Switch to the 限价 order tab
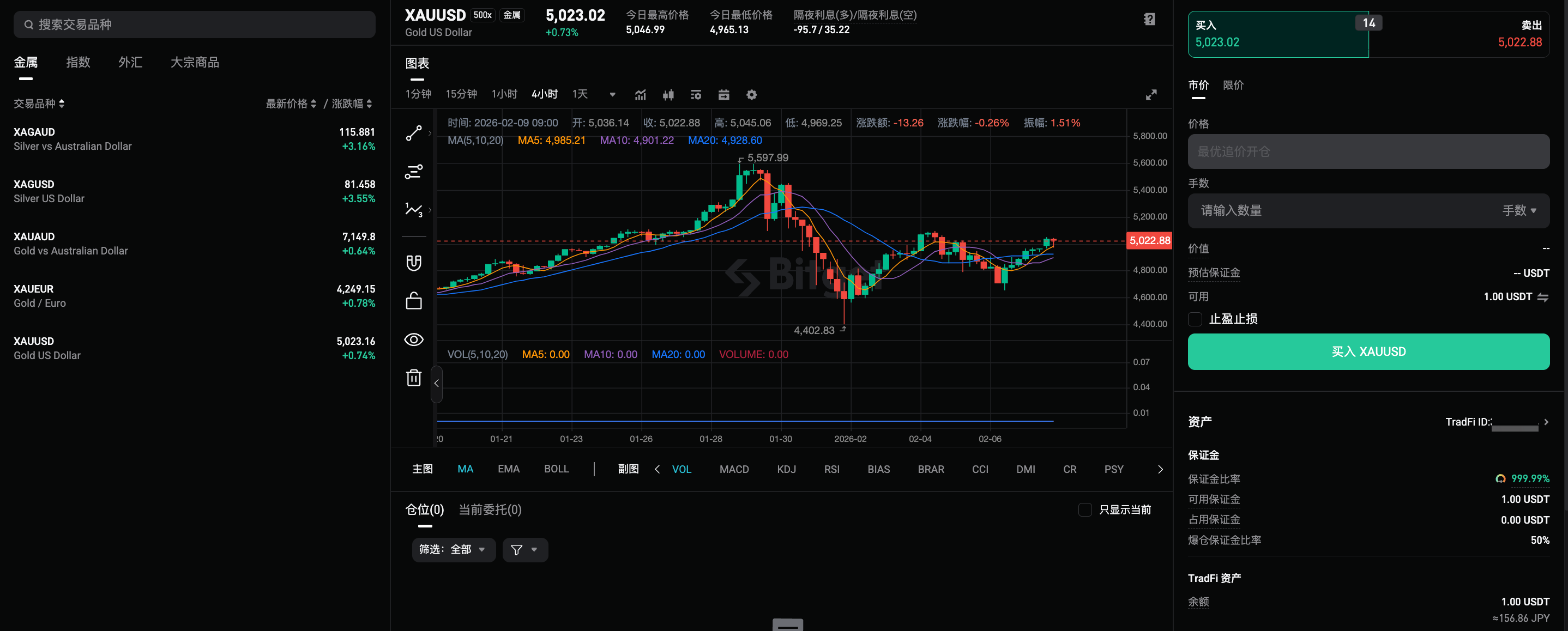1568x631 pixels. pos(1233,85)
